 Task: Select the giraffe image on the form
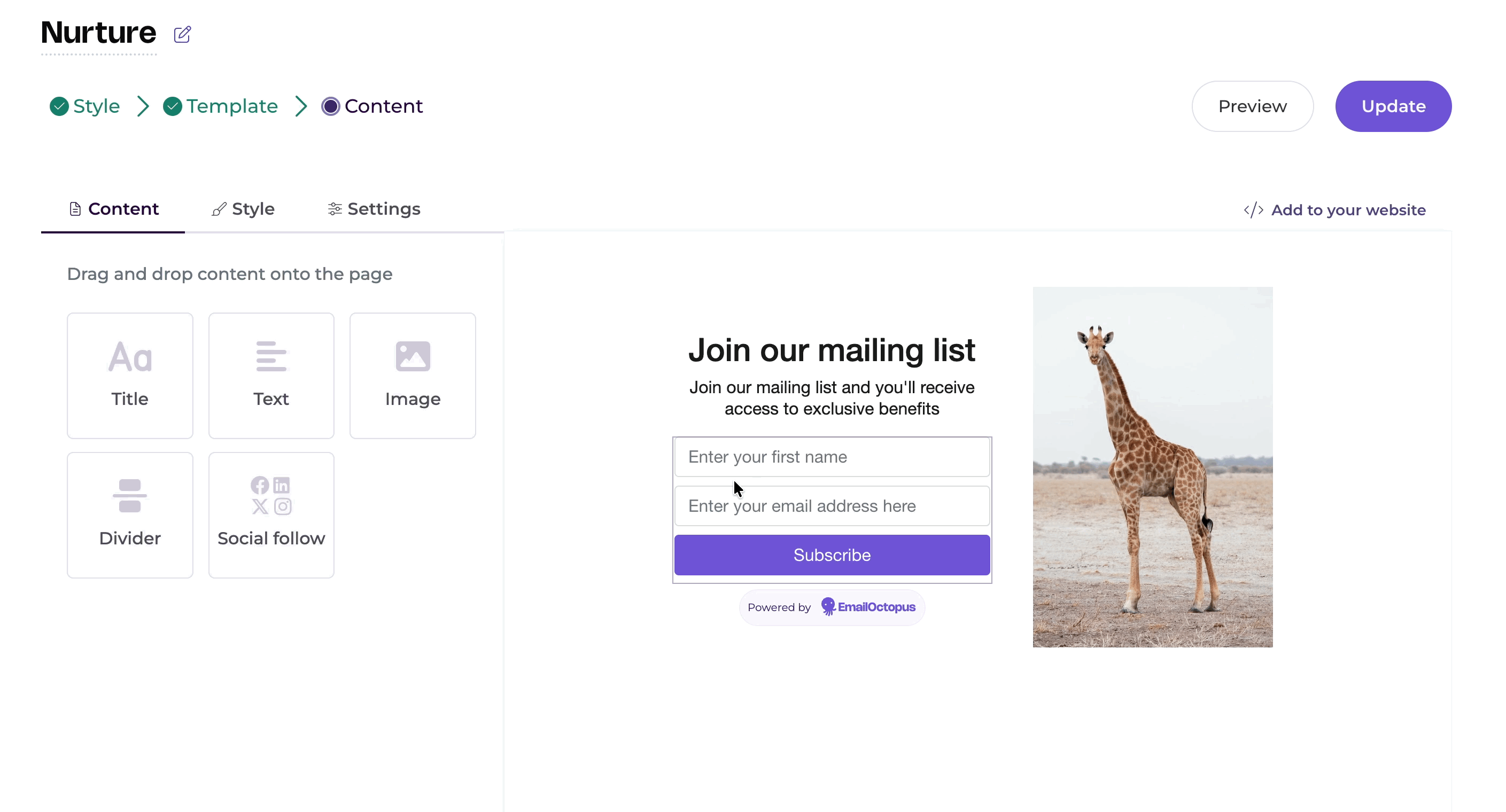[1152, 467]
